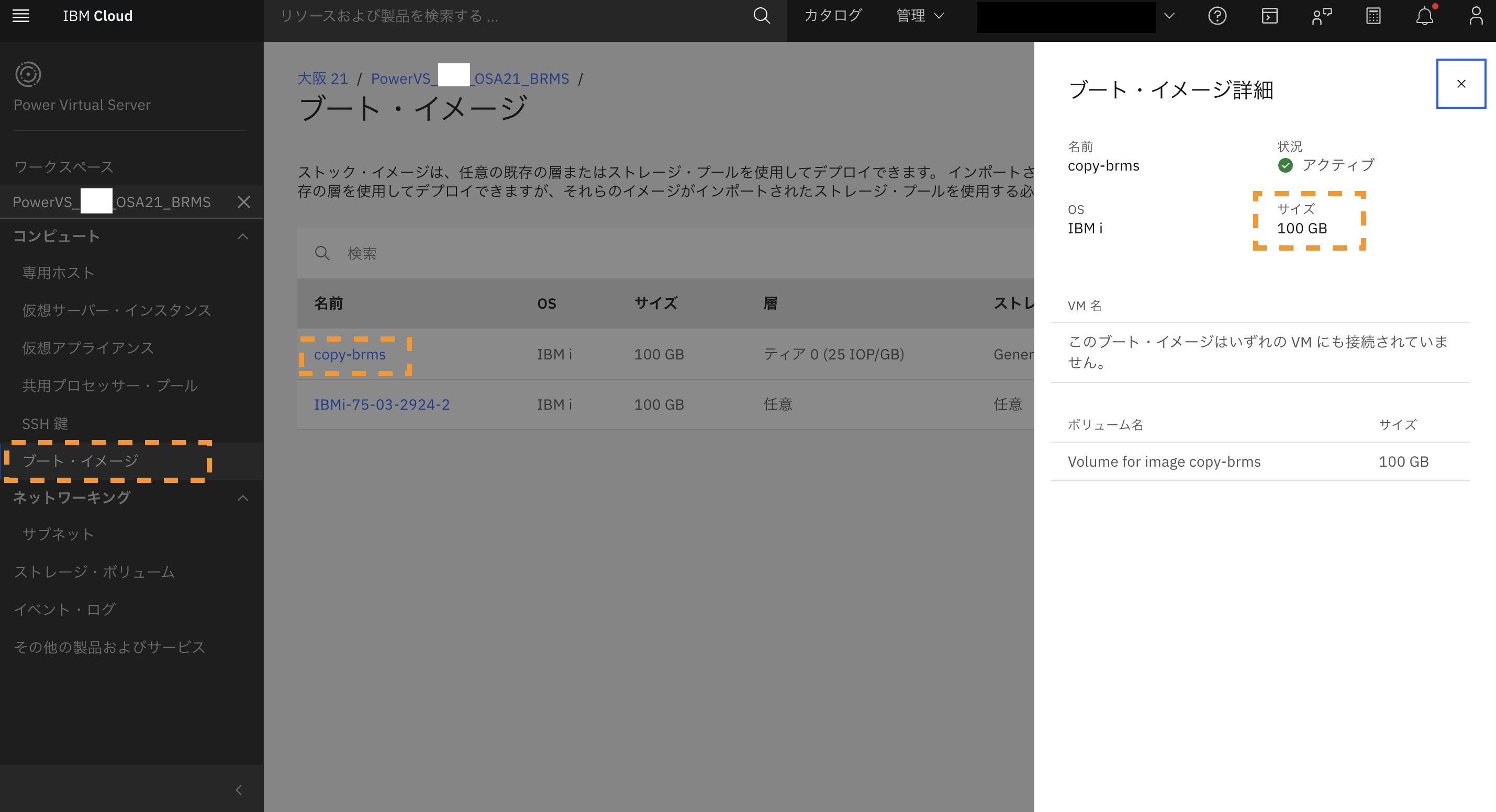Open the account switcher dropdown chevron

point(1169,16)
